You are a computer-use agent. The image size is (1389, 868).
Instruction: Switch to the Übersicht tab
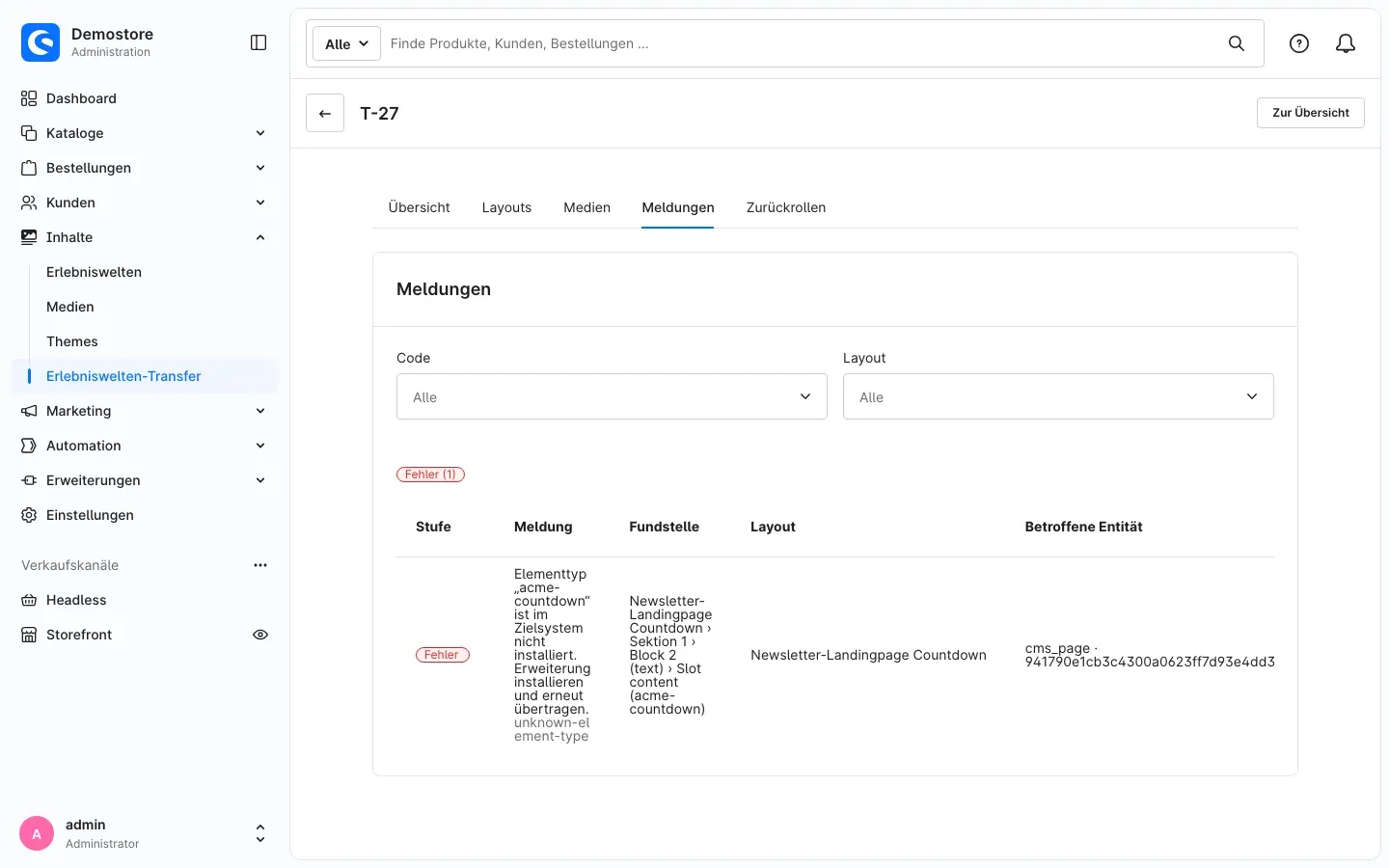pos(419,207)
